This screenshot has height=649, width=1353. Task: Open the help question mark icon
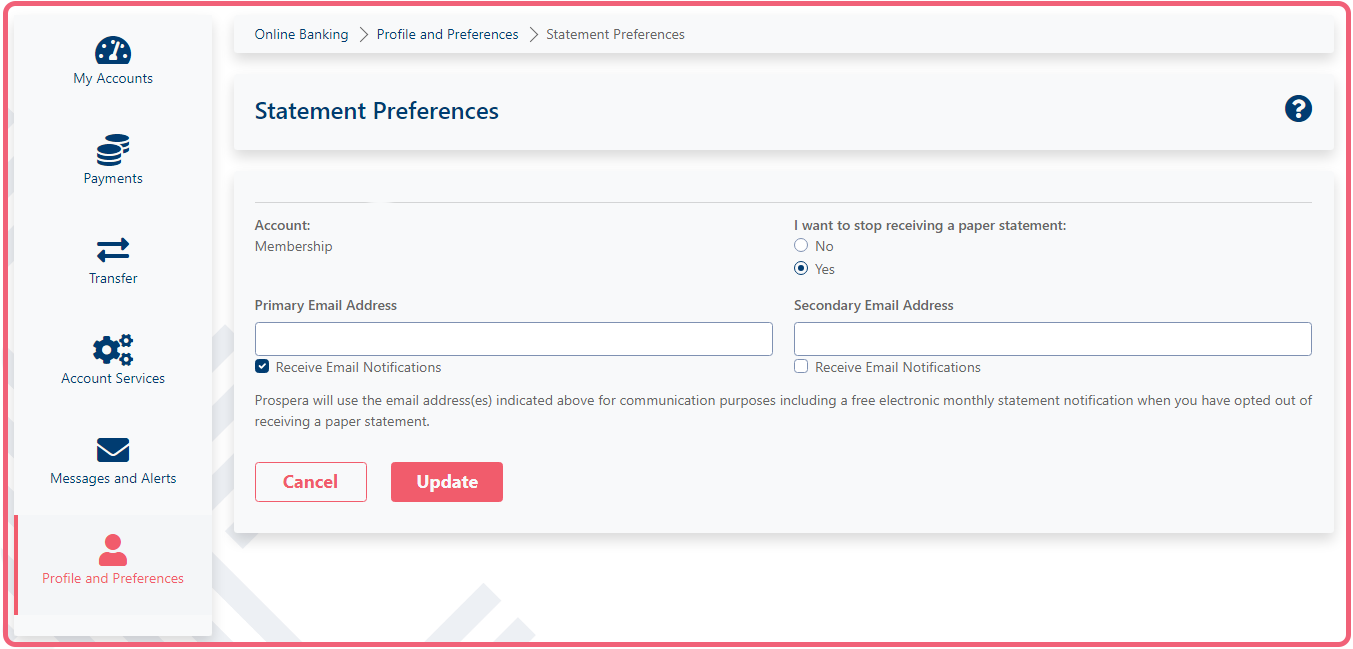click(1298, 109)
